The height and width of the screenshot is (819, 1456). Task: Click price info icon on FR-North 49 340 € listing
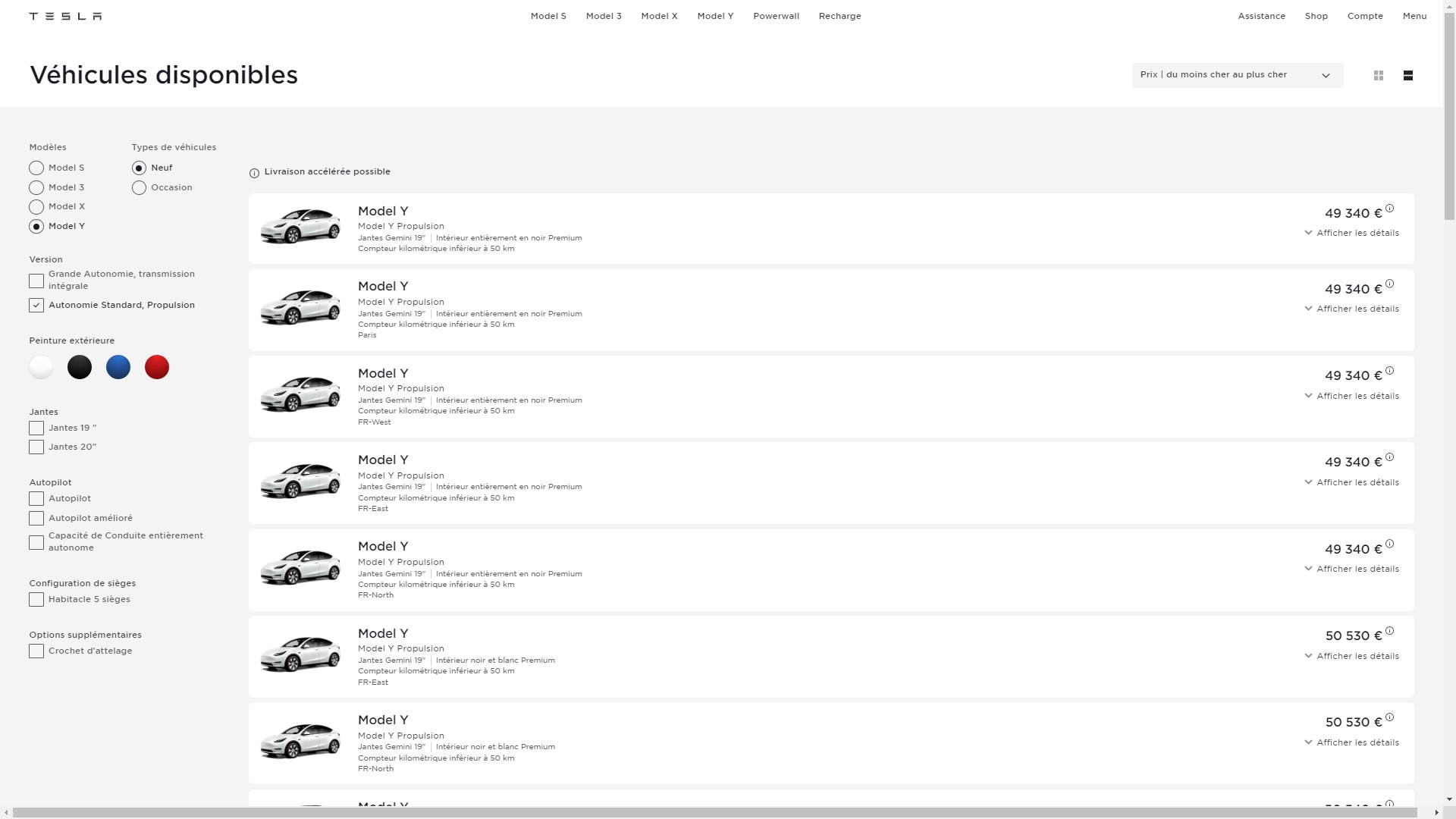[1389, 543]
